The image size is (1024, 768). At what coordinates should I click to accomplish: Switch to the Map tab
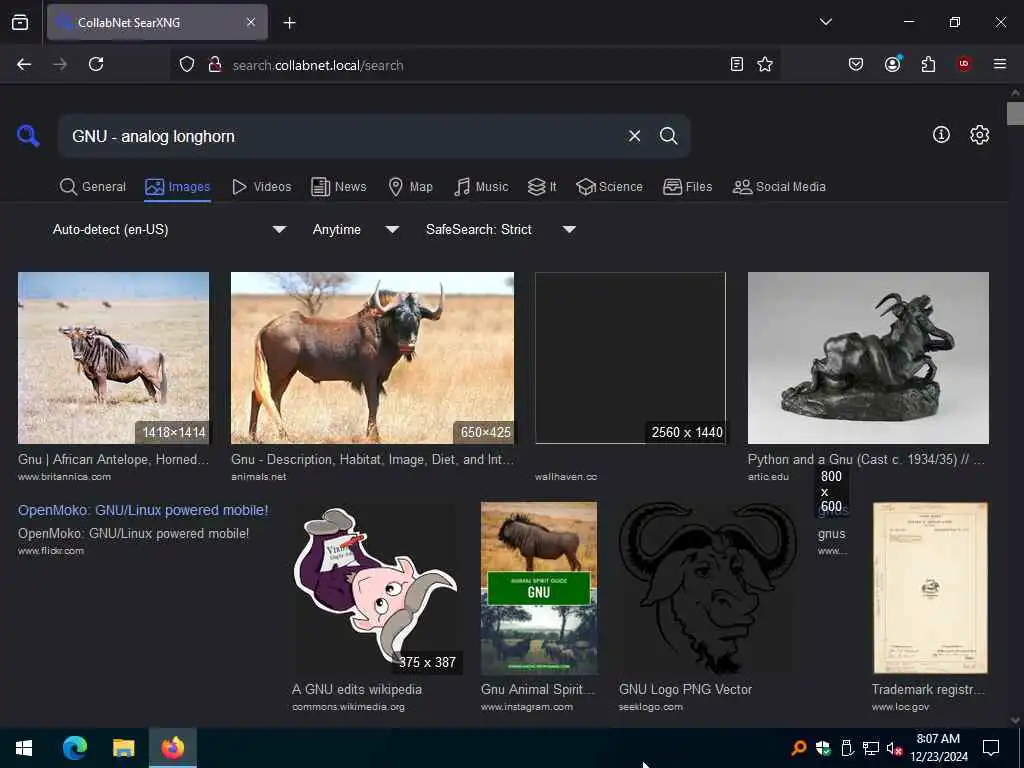click(x=411, y=187)
